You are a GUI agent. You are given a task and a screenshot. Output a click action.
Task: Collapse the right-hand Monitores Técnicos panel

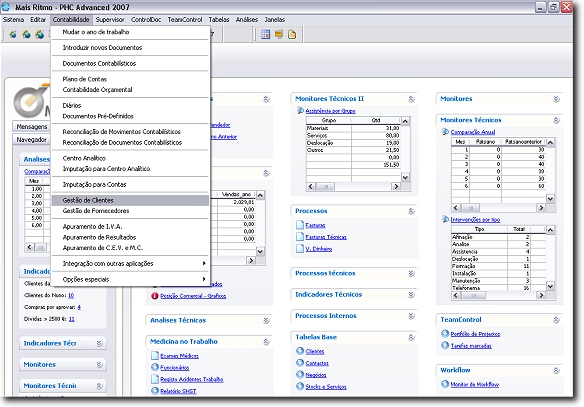tap(556, 120)
